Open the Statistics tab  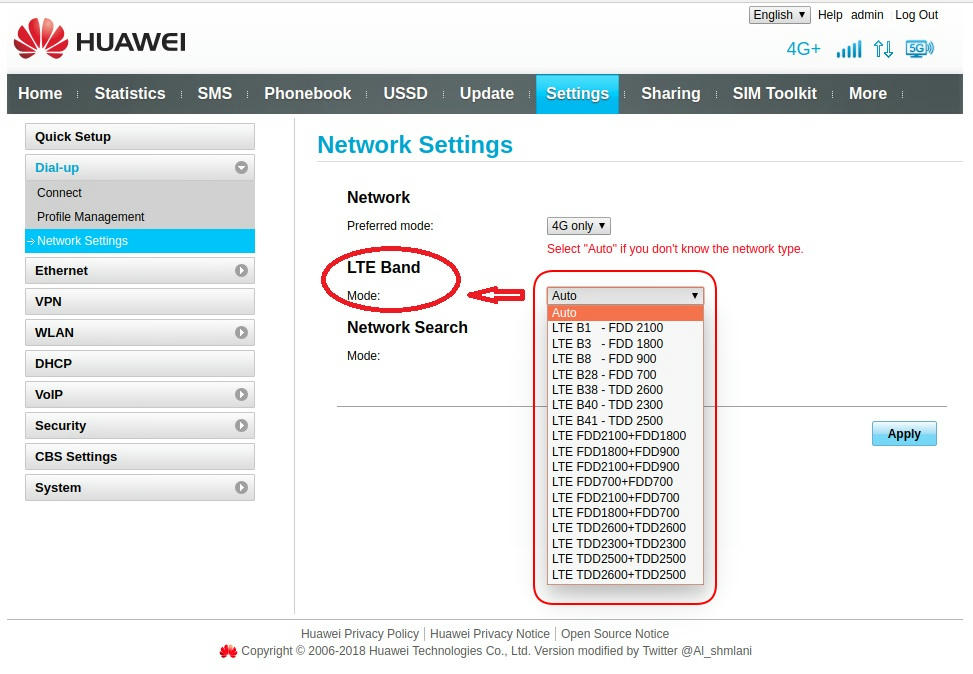[130, 94]
